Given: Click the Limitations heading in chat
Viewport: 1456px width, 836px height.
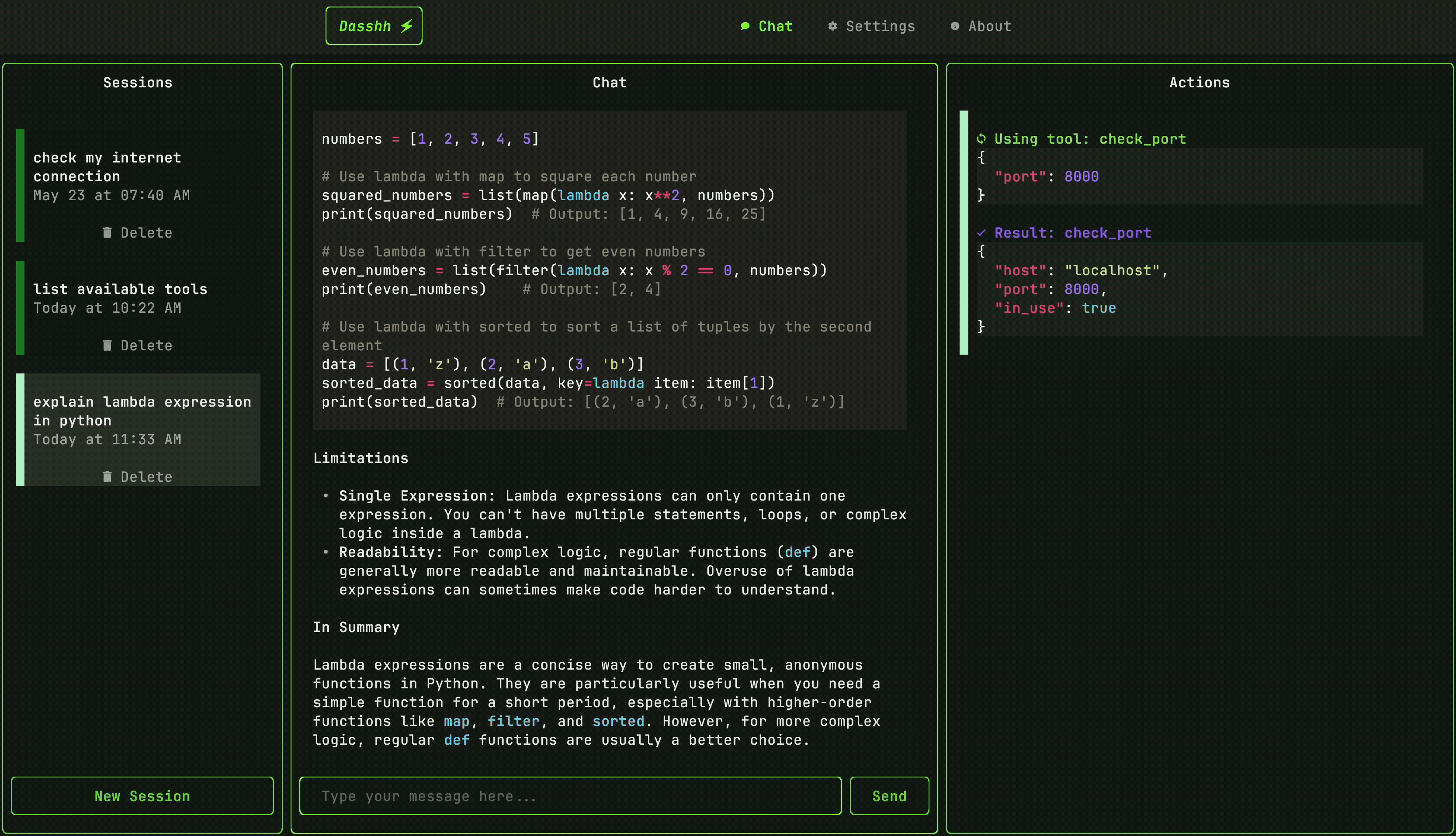Looking at the screenshot, I should (x=361, y=458).
